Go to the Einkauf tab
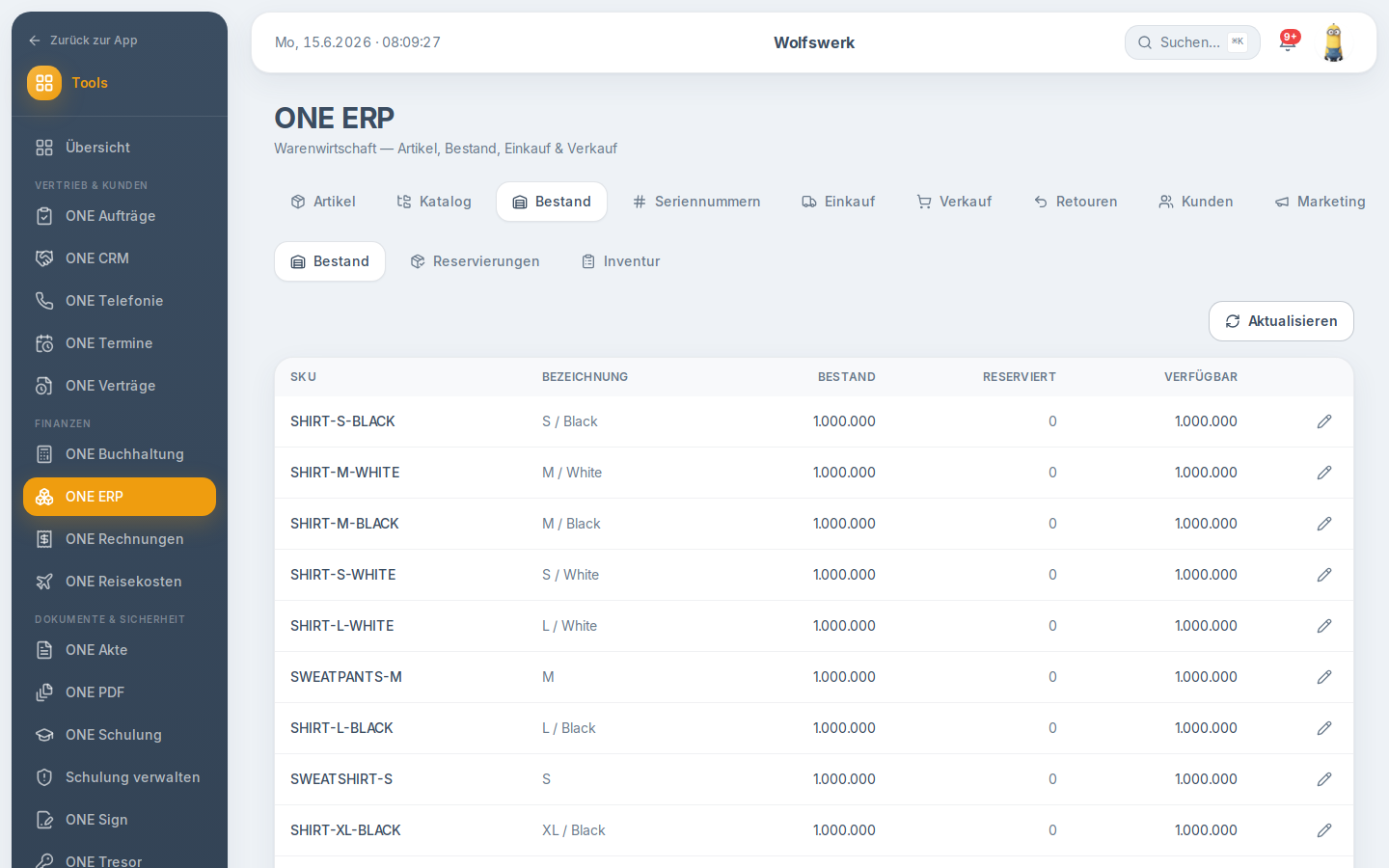1389x868 pixels. click(x=838, y=202)
